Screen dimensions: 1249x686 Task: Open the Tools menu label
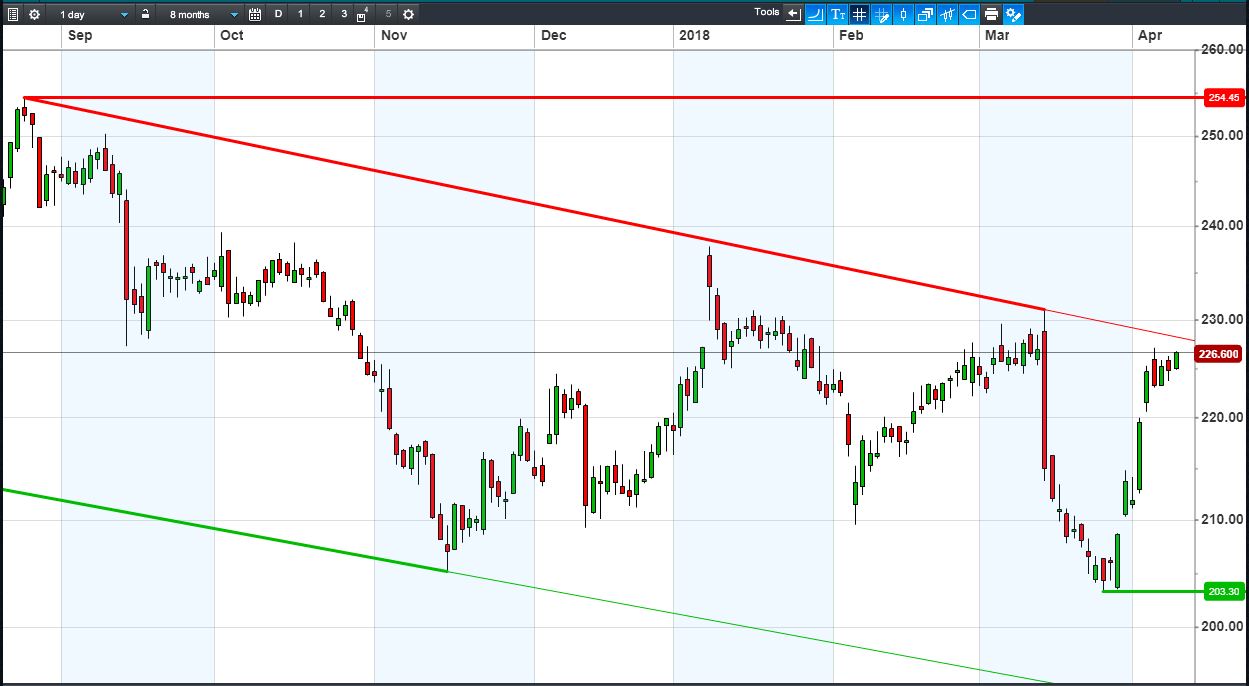[x=767, y=12]
